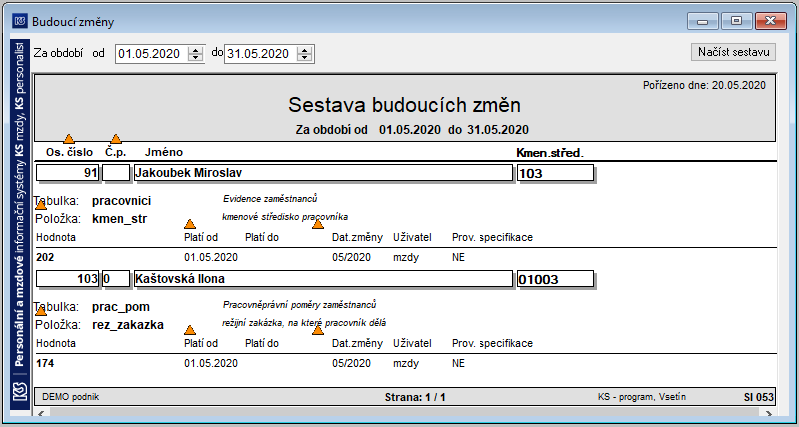Click the table name pracovnici
Image resolution: width=799 pixels, height=427 pixels.
[x=122, y=201]
